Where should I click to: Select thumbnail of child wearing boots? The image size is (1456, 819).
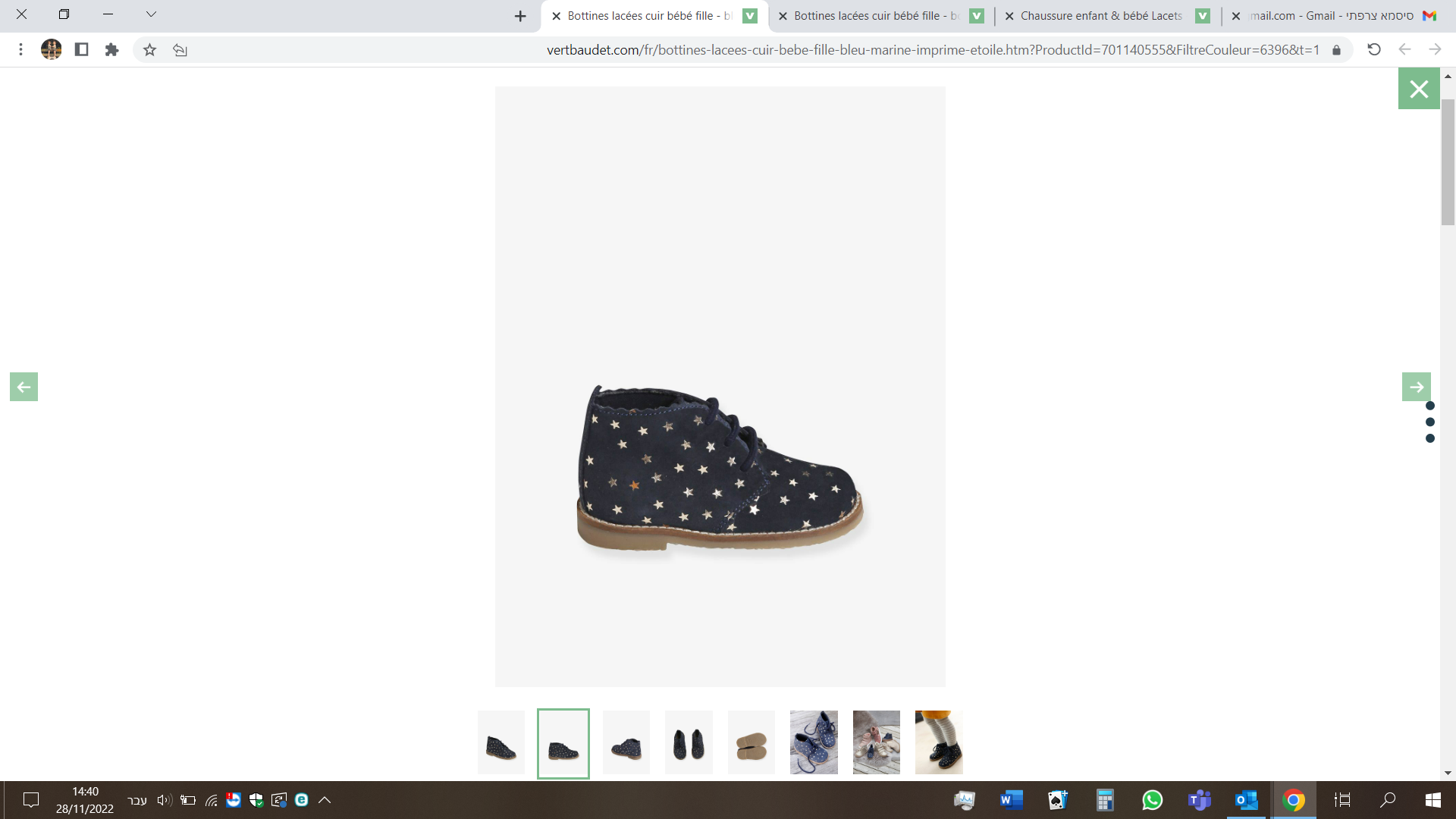pos(938,742)
